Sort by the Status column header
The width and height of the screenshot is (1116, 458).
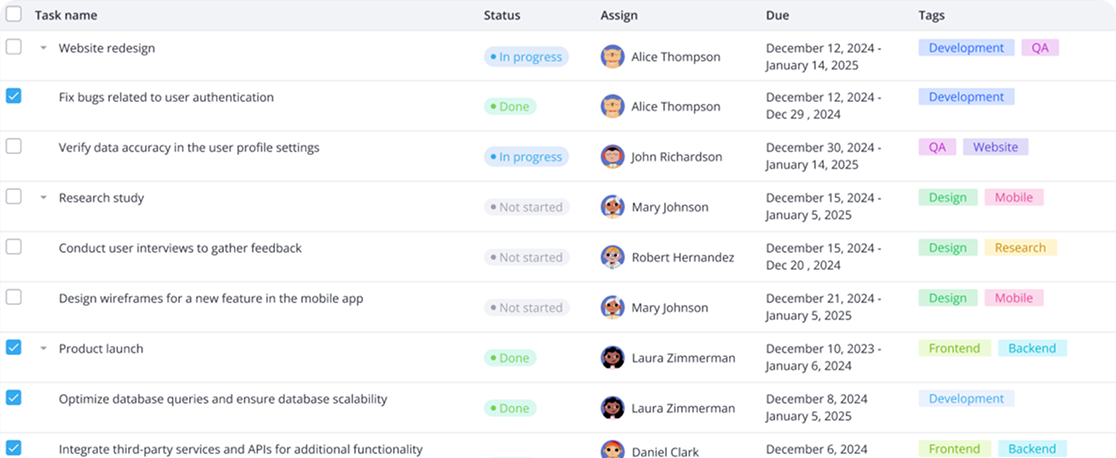(x=502, y=15)
